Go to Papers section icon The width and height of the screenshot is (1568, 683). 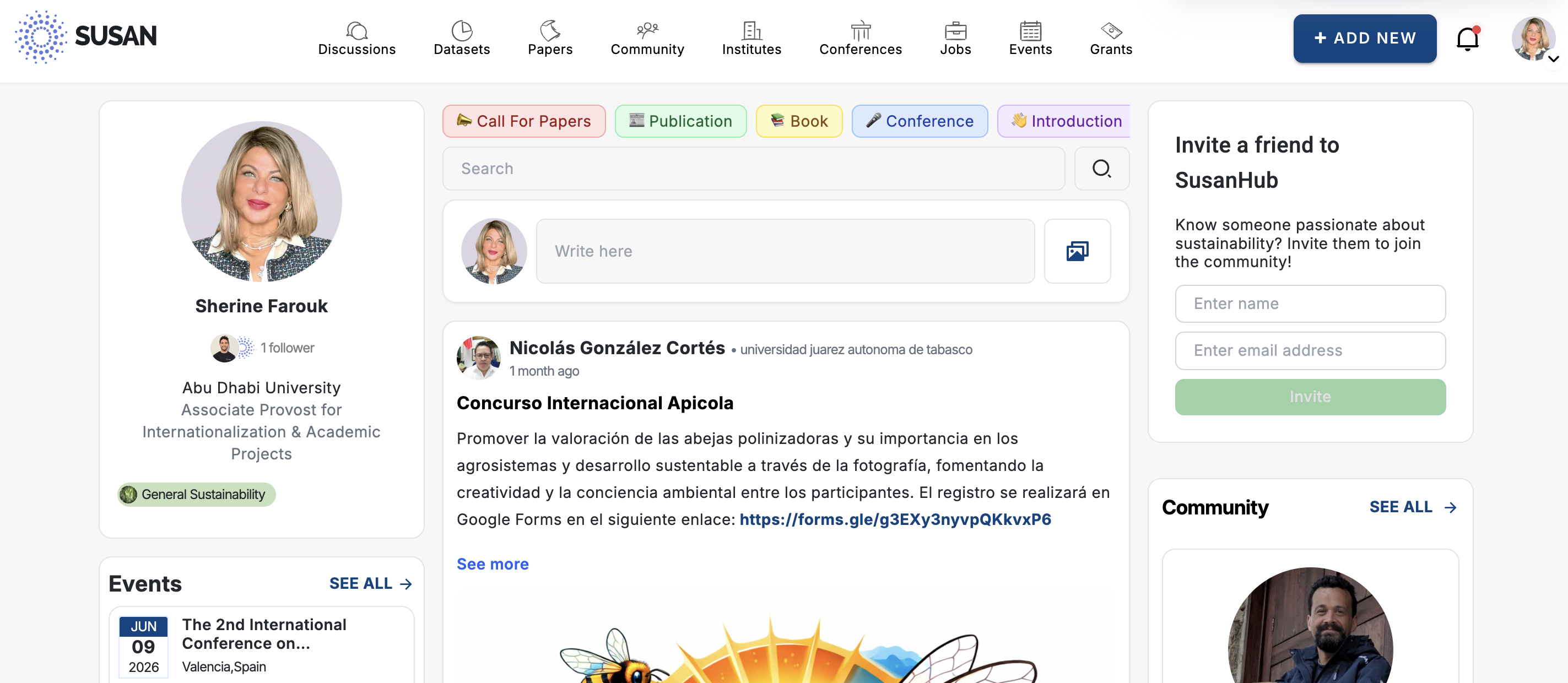point(550,31)
